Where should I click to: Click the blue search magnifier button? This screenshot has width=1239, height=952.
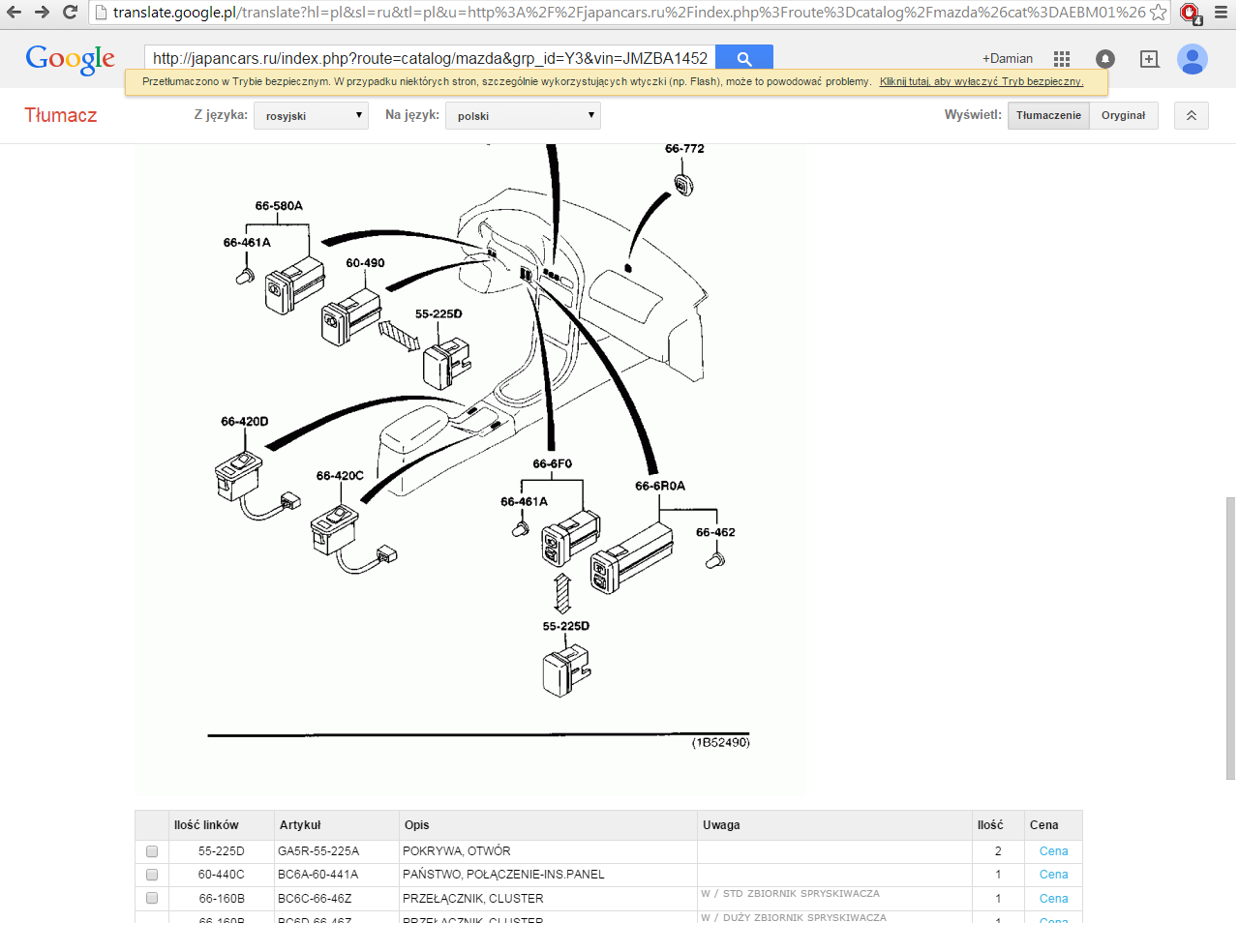(743, 59)
